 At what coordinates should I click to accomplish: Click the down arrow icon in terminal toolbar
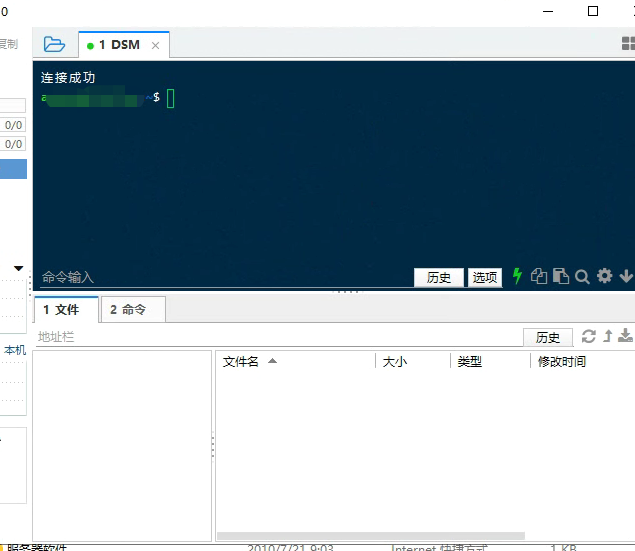coord(626,276)
